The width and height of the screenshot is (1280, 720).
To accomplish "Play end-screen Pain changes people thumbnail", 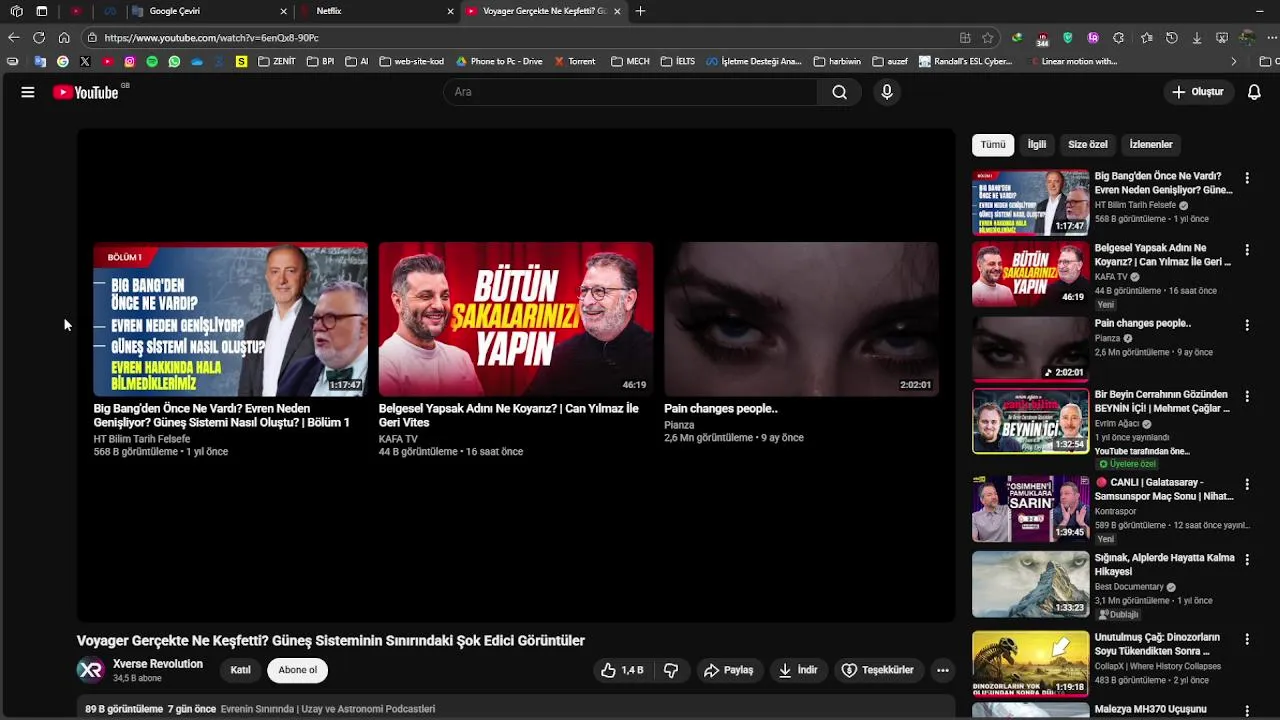I will click(801, 319).
